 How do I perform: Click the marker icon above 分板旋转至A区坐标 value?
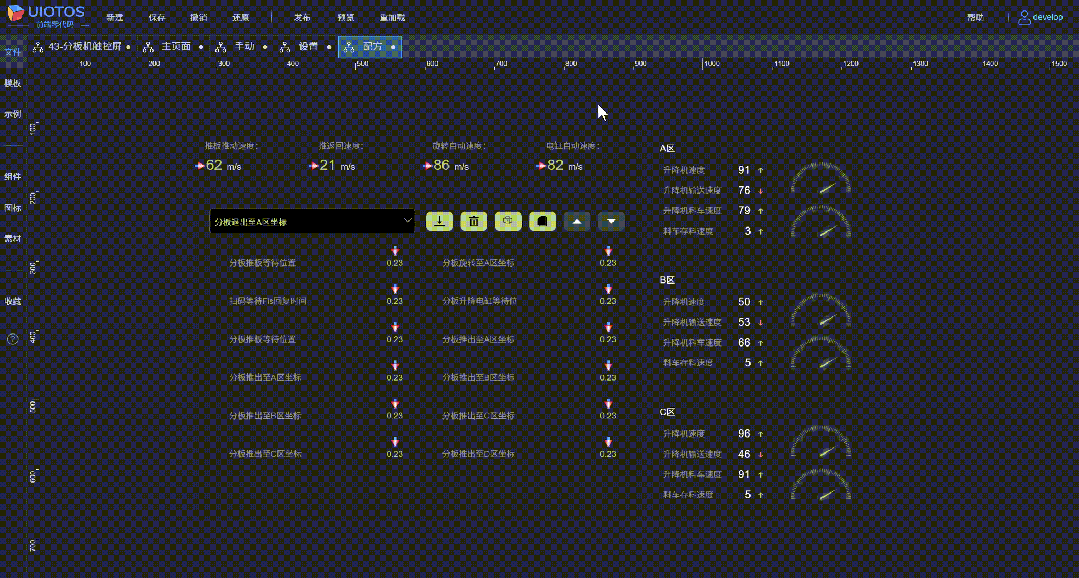click(x=608, y=251)
